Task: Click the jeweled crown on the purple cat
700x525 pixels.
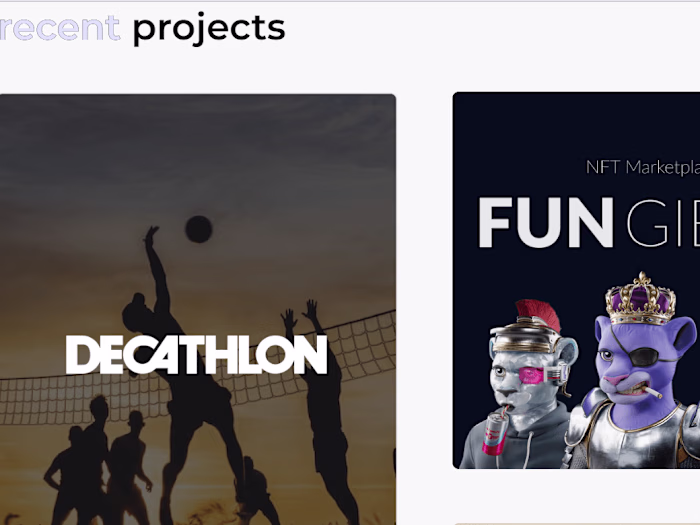Action: pos(641,299)
